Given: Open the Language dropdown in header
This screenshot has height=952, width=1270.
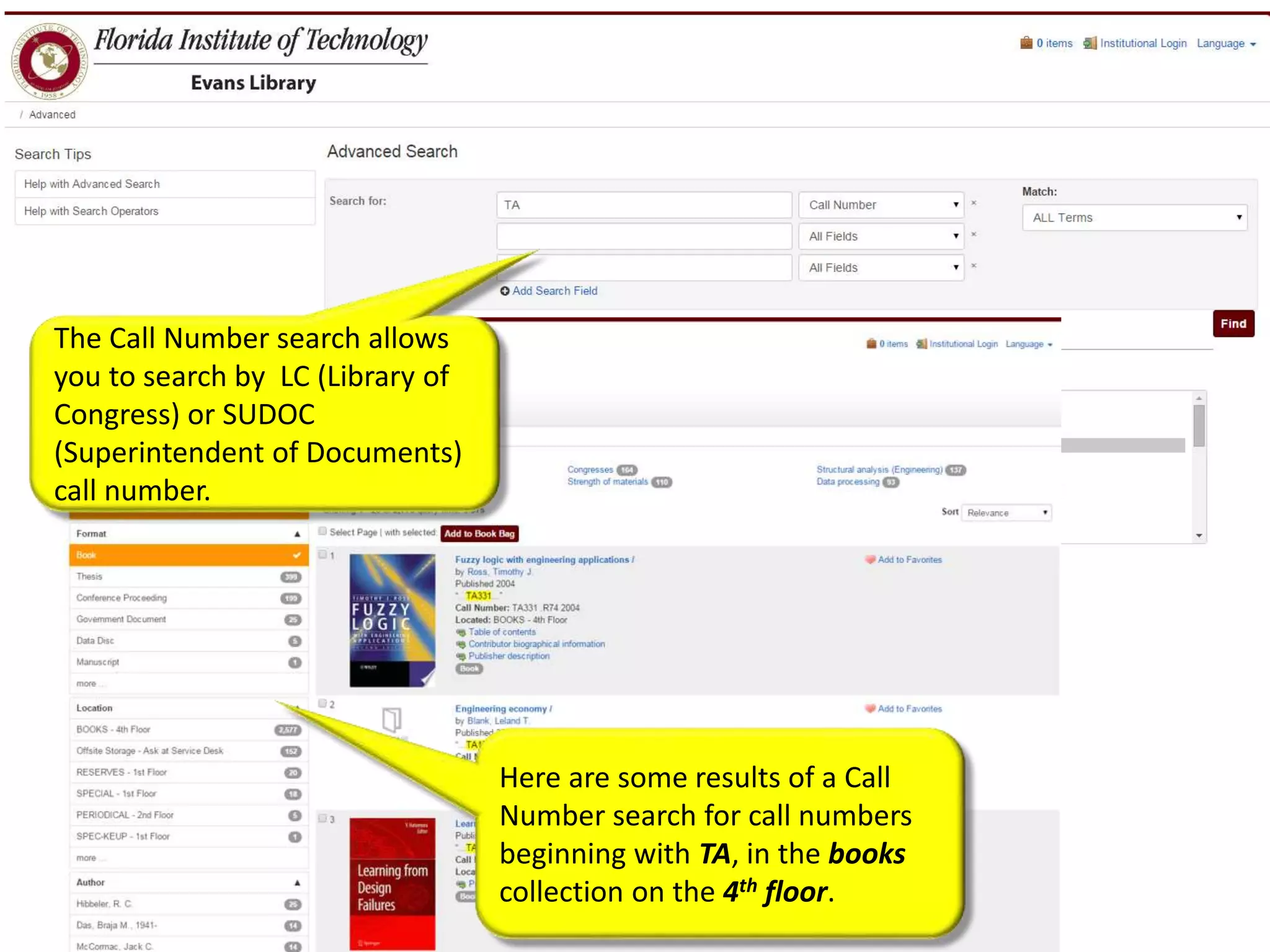Looking at the screenshot, I should pyautogui.click(x=1226, y=43).
